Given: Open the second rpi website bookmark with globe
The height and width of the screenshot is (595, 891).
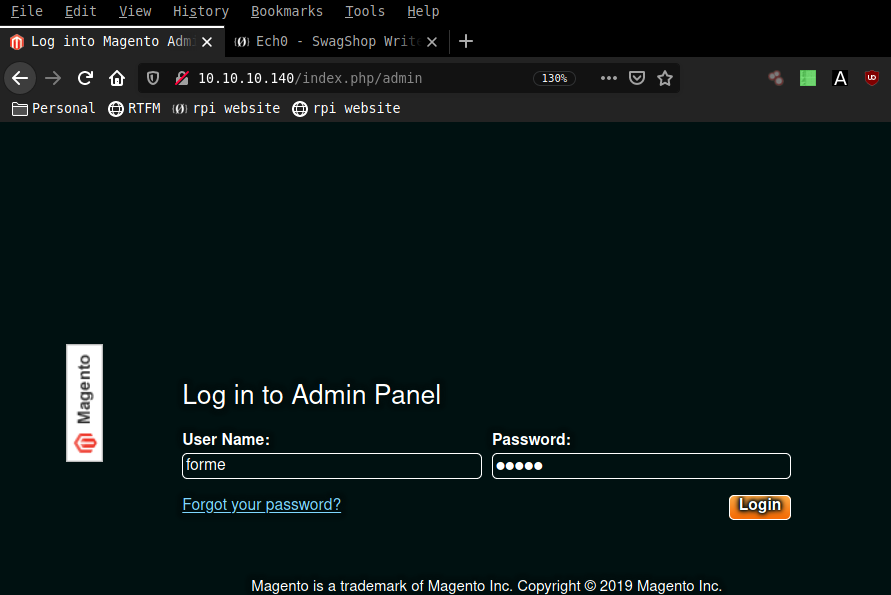Looking at the screenshot, I should click(x=347, y=109).
